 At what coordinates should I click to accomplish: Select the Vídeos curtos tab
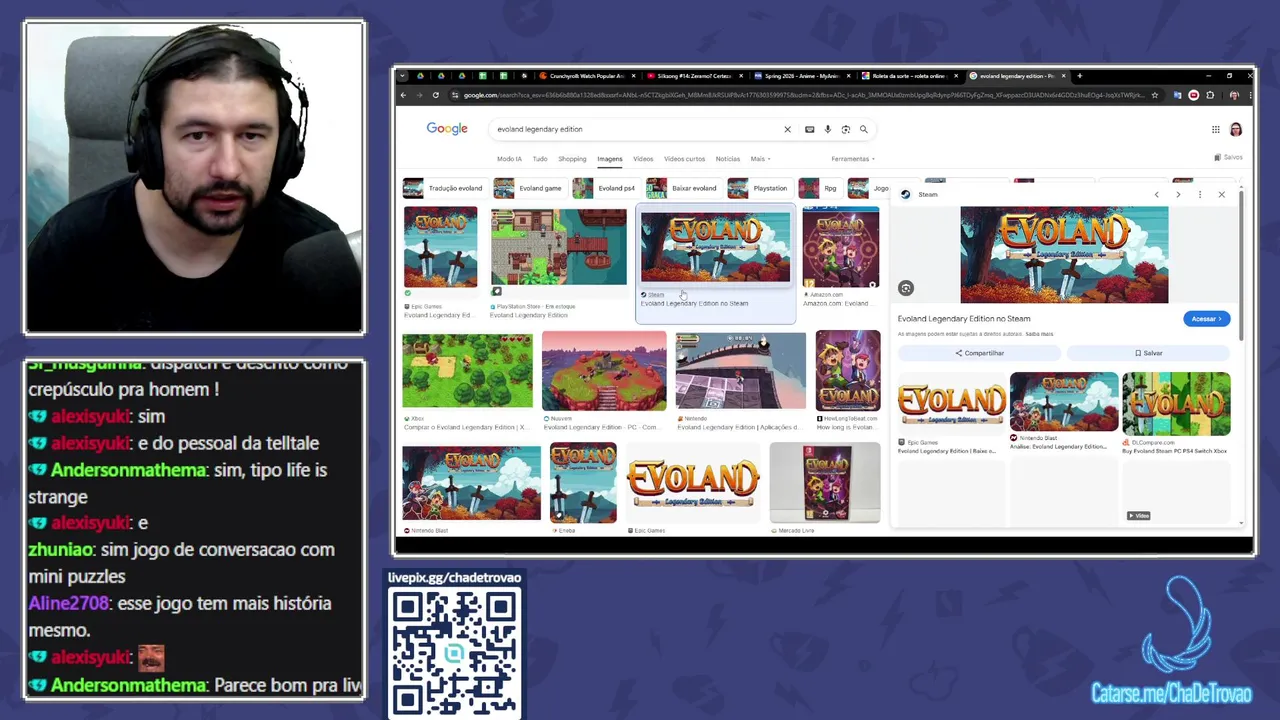[684, 159]
